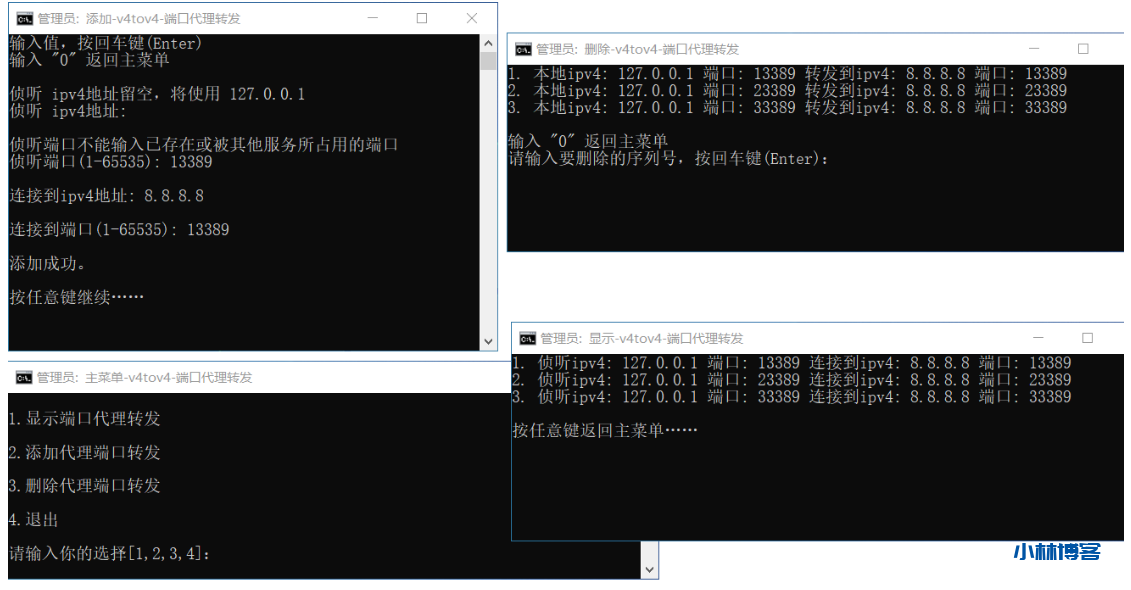Screen dimensions: 1131x590
Task: Select menu option 3.删除代理端口转发
Action: tap(84, 486)
